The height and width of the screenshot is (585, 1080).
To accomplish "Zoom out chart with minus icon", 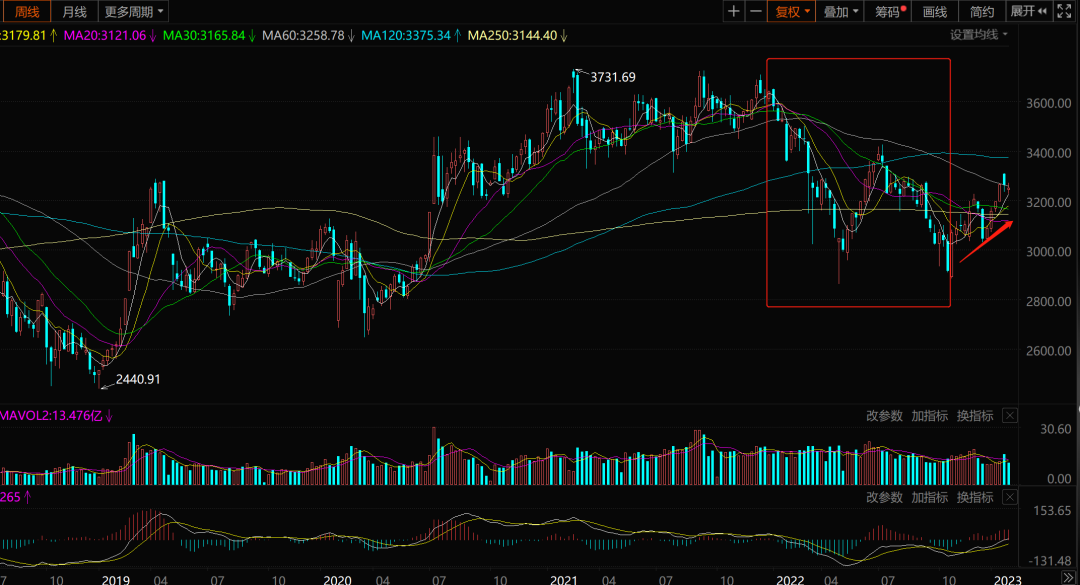I will [756, 11].
